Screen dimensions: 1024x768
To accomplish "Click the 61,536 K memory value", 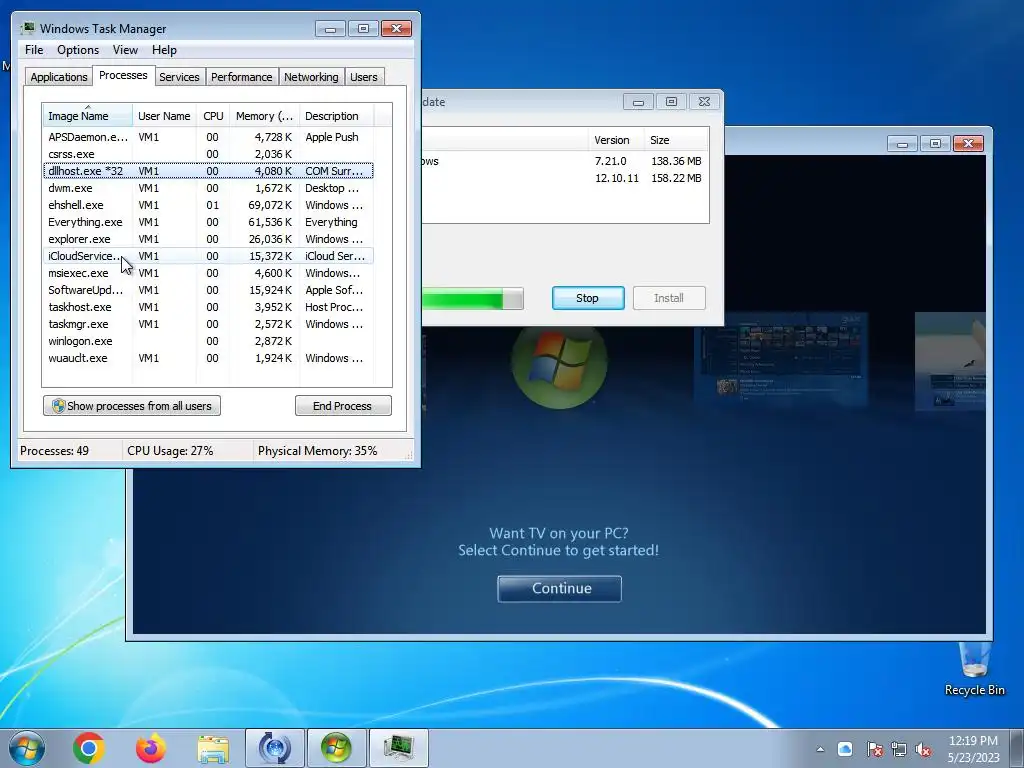I will (270, 222).
